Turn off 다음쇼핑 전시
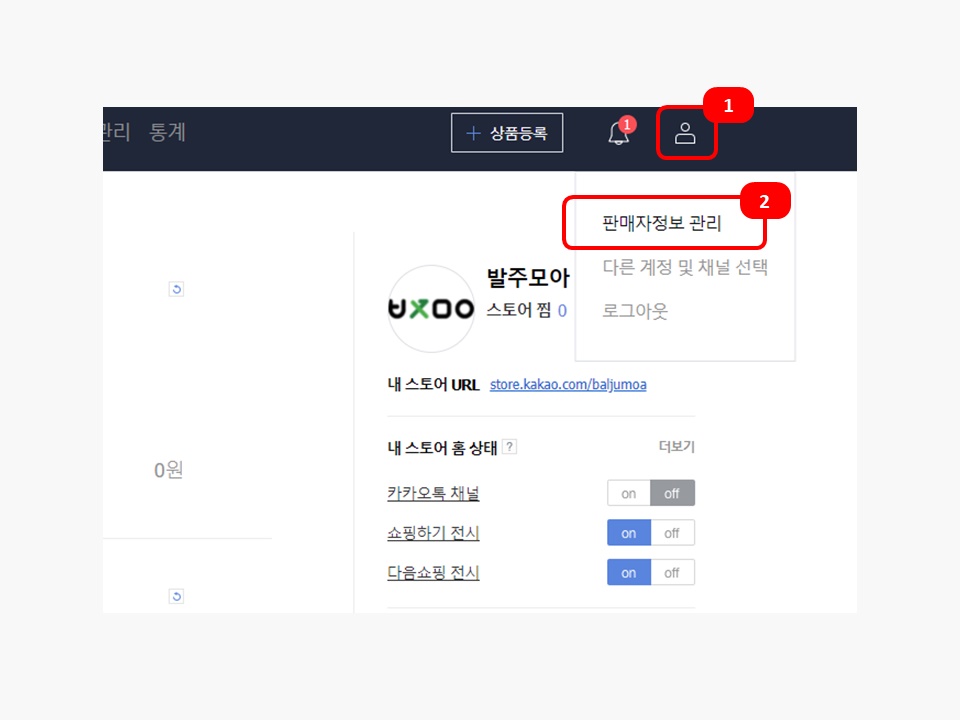Image resolution: width=960 pixels, height=720 pixels. click(x=672, y=573)
